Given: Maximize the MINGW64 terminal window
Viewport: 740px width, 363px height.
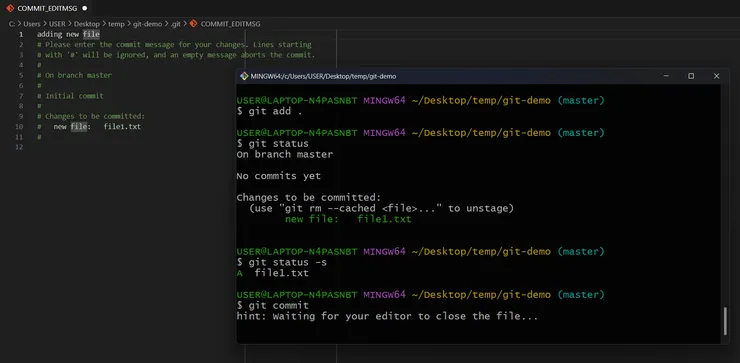Looking at the screenshot, I should 691,76.
